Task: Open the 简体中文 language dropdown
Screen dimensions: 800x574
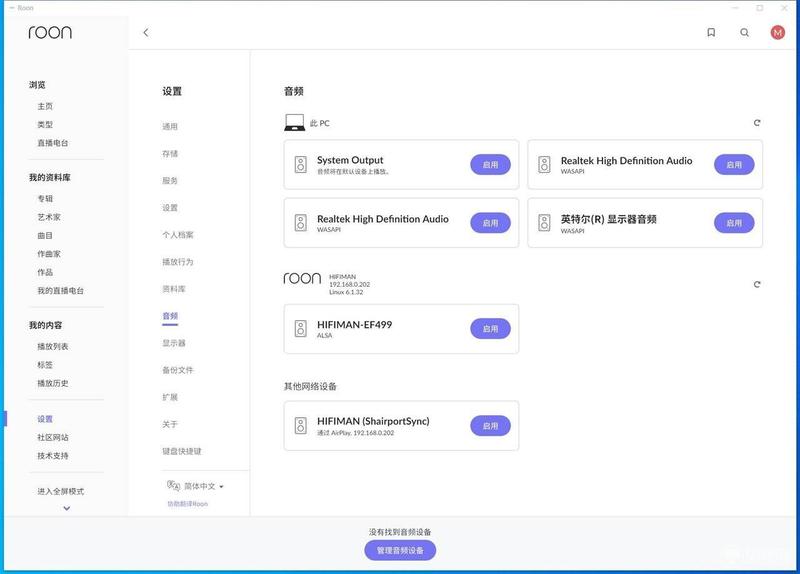Action: pos(204,486)
